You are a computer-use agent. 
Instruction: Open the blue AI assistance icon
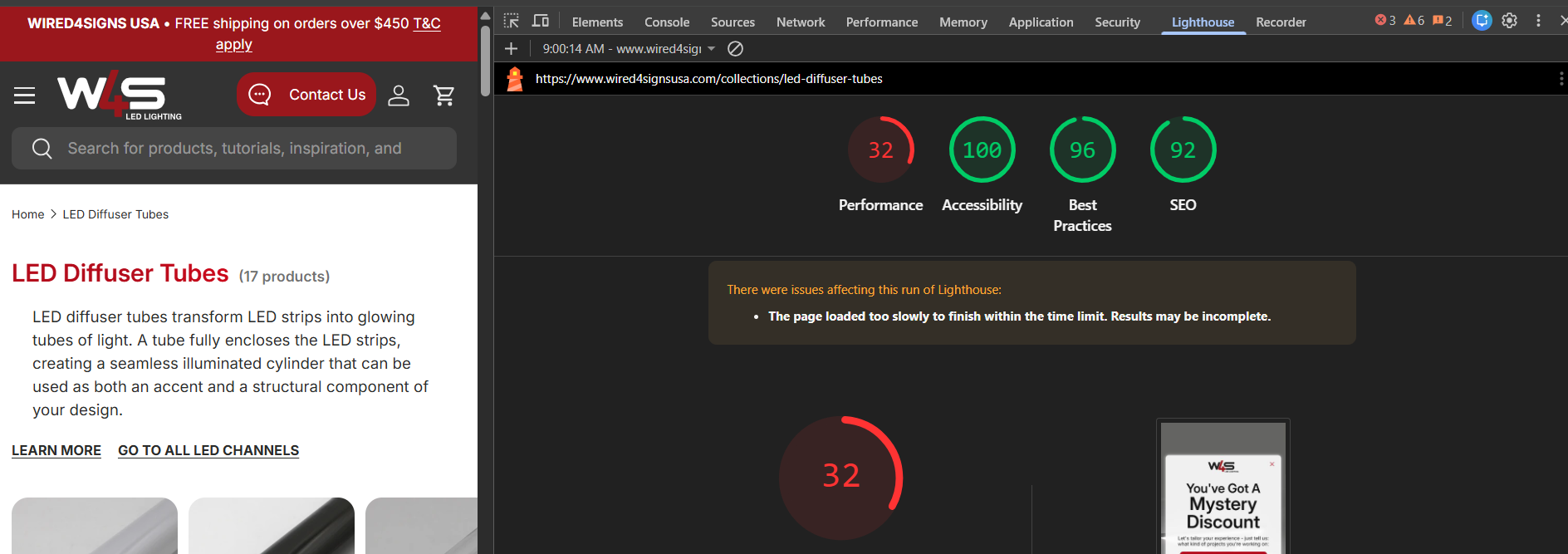[x=1482, y=21]
